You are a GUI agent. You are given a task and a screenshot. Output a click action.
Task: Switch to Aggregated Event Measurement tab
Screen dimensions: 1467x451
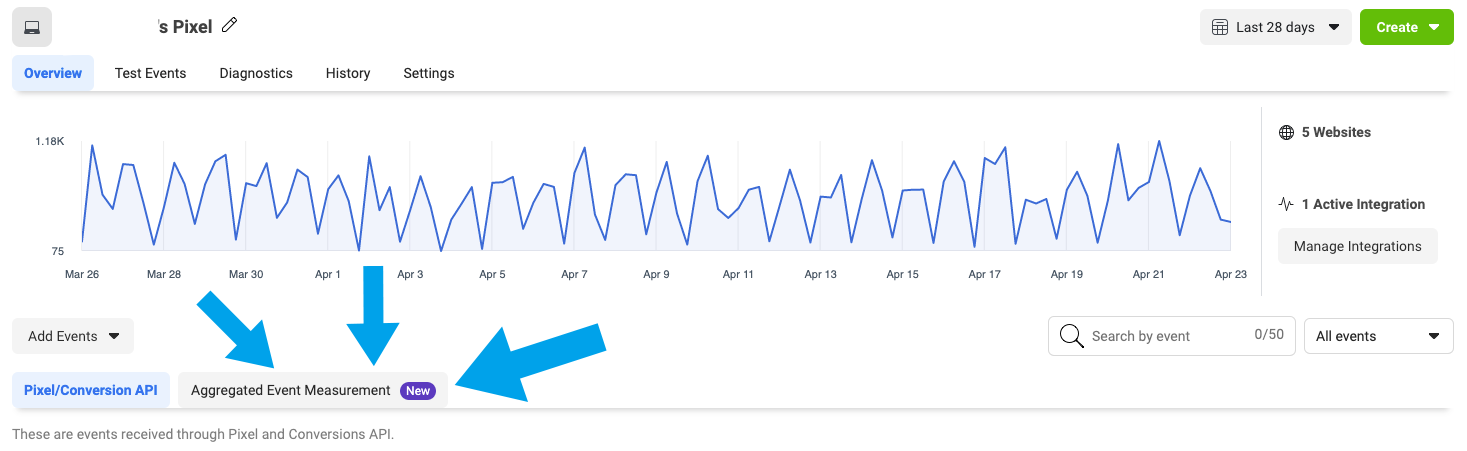coord(291,391)
